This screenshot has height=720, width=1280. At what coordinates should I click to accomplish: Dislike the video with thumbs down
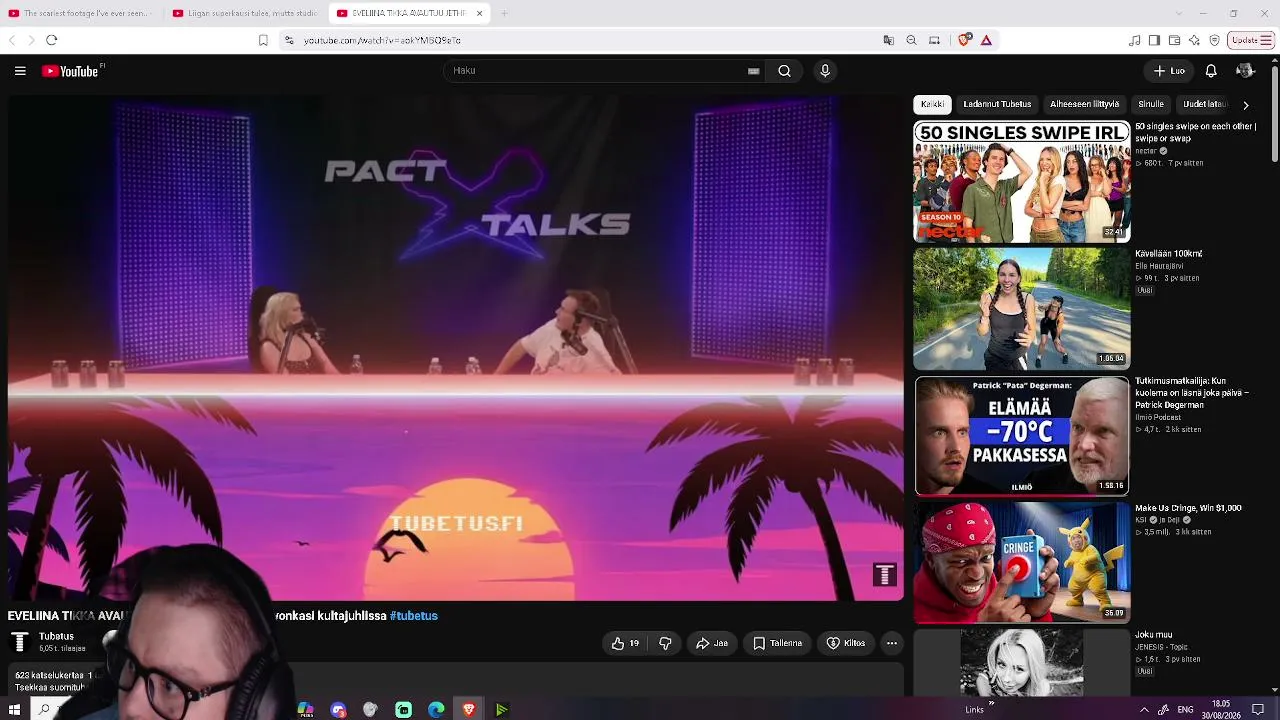(665, 643)
